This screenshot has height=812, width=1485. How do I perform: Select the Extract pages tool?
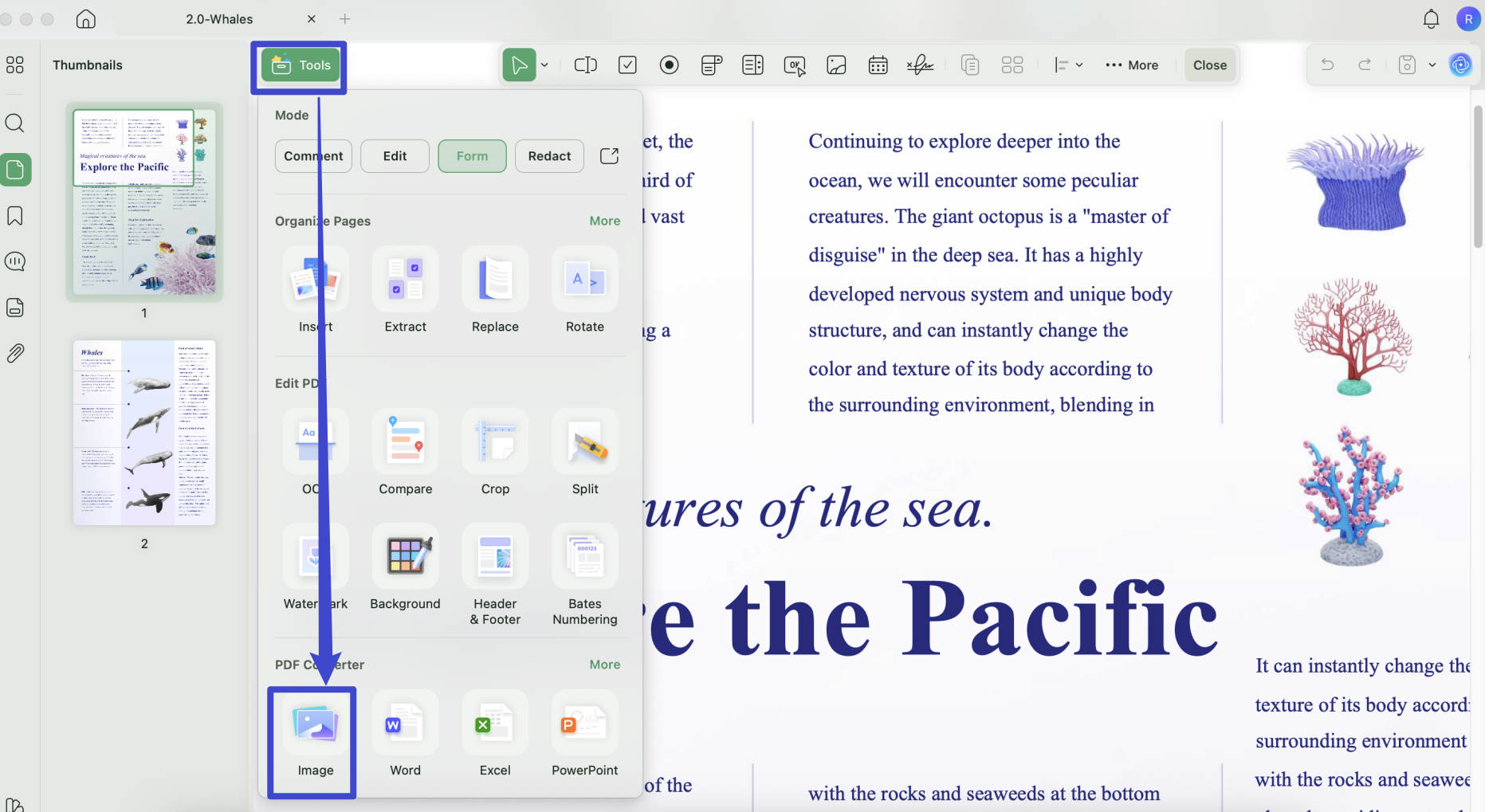pos(405,291)
